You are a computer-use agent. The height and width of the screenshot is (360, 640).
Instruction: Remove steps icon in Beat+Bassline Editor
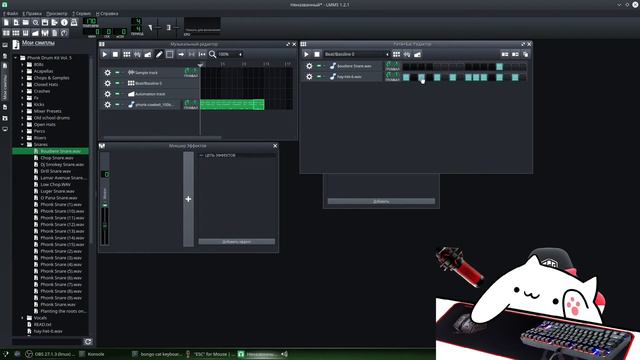pos(505,54)
